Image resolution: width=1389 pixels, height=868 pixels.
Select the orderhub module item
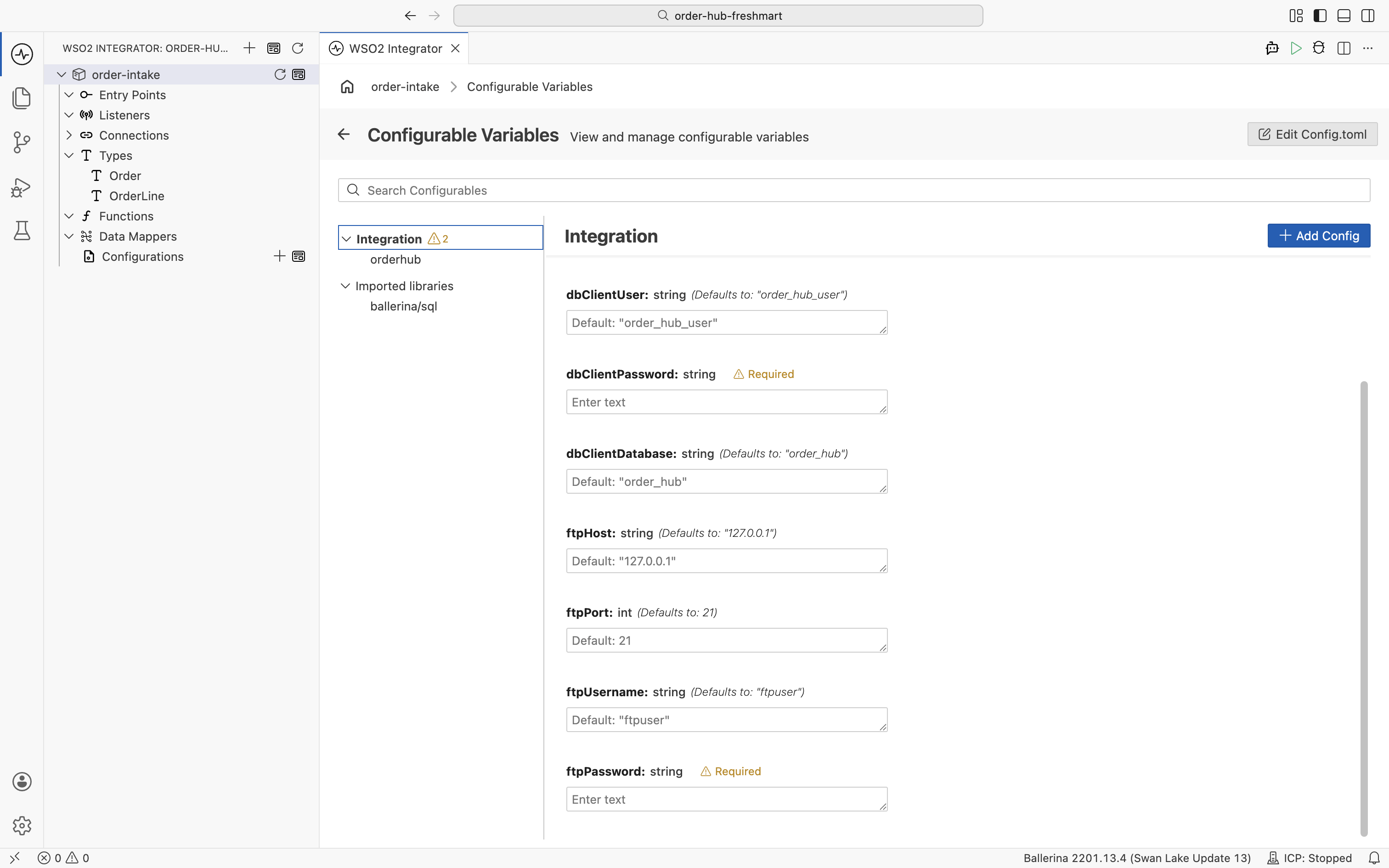point(395,259)
